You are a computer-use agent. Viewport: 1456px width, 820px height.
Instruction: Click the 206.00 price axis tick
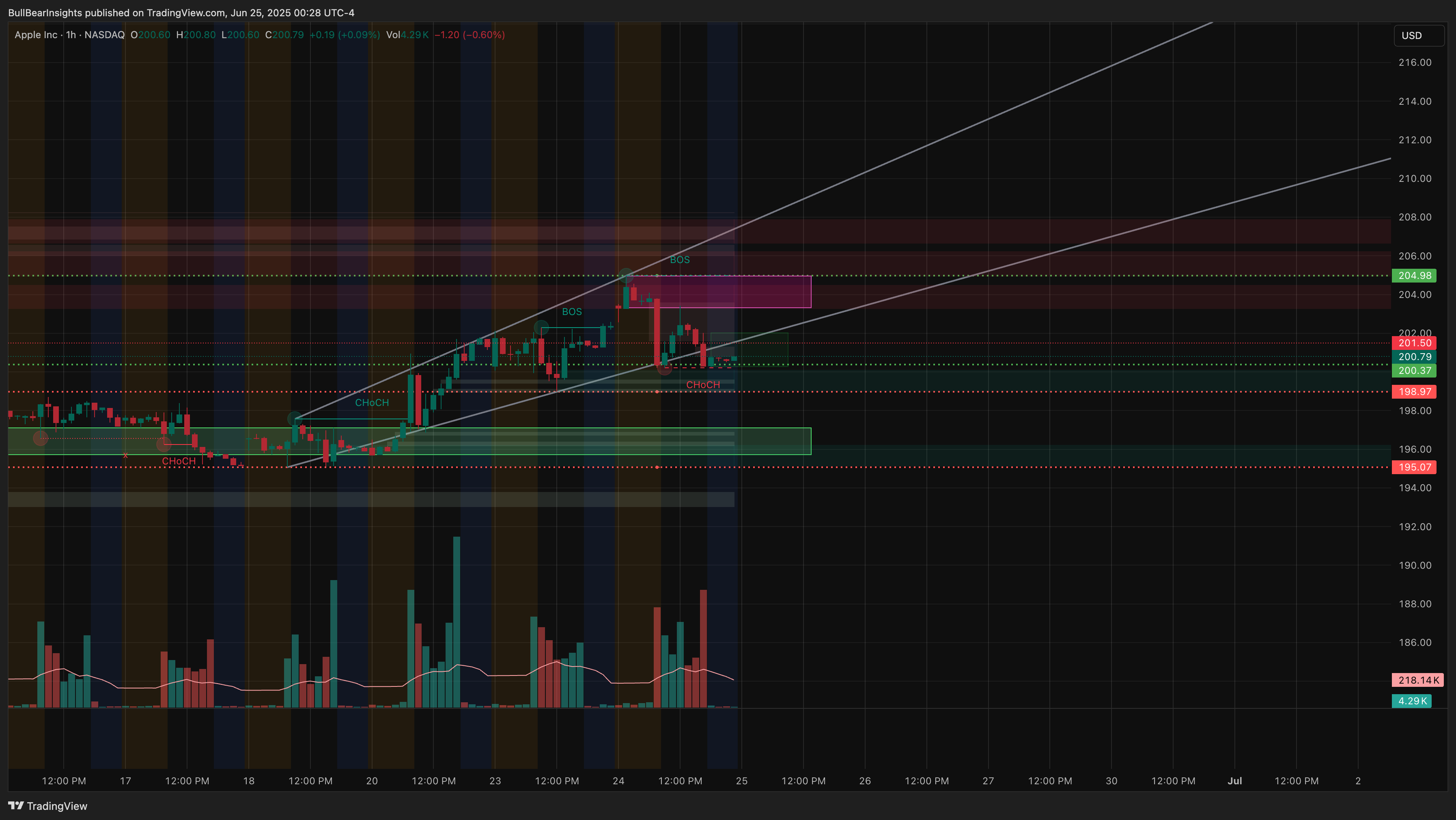click(1415, 256)
